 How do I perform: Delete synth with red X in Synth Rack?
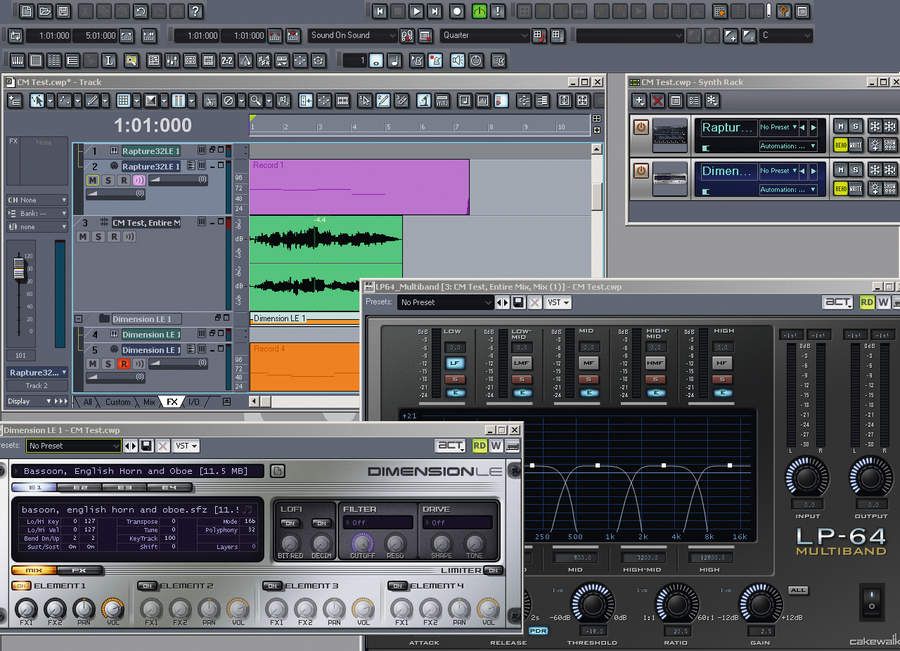coord(657,101)
